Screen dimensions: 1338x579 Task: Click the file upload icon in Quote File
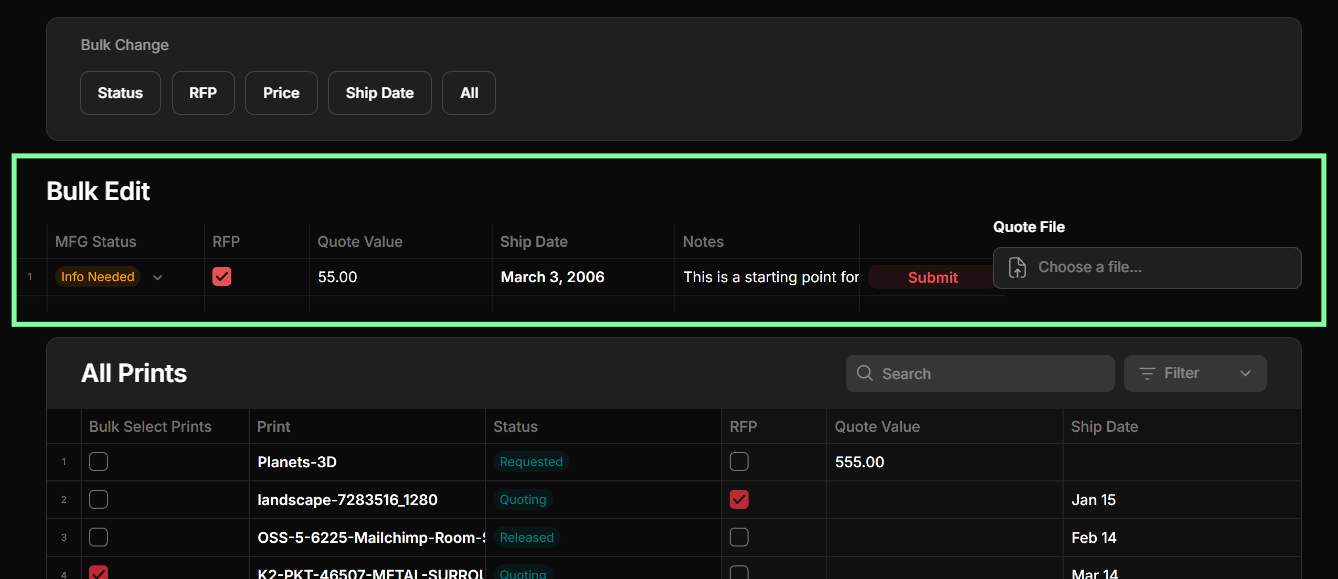point(1017,267)
